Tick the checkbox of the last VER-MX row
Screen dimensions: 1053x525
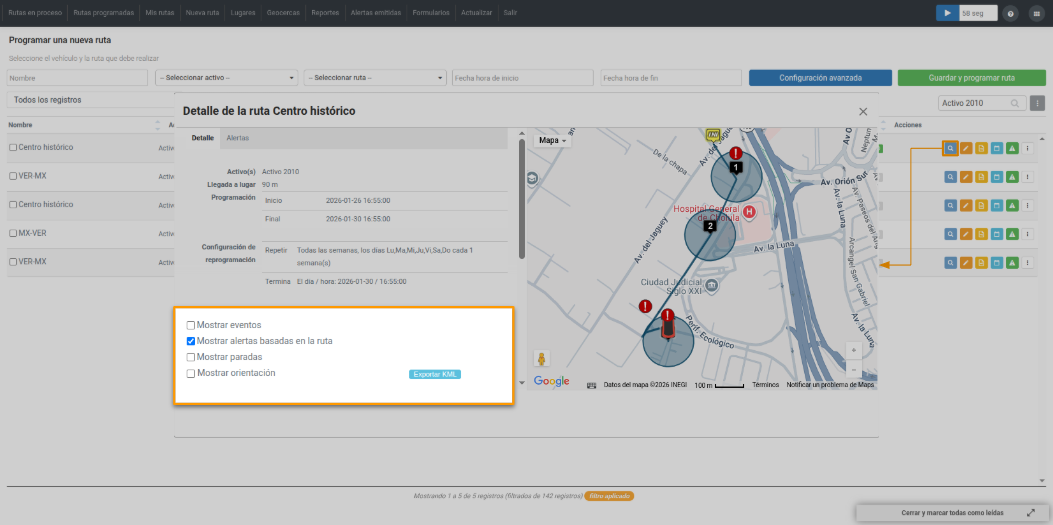pos(13,262)
